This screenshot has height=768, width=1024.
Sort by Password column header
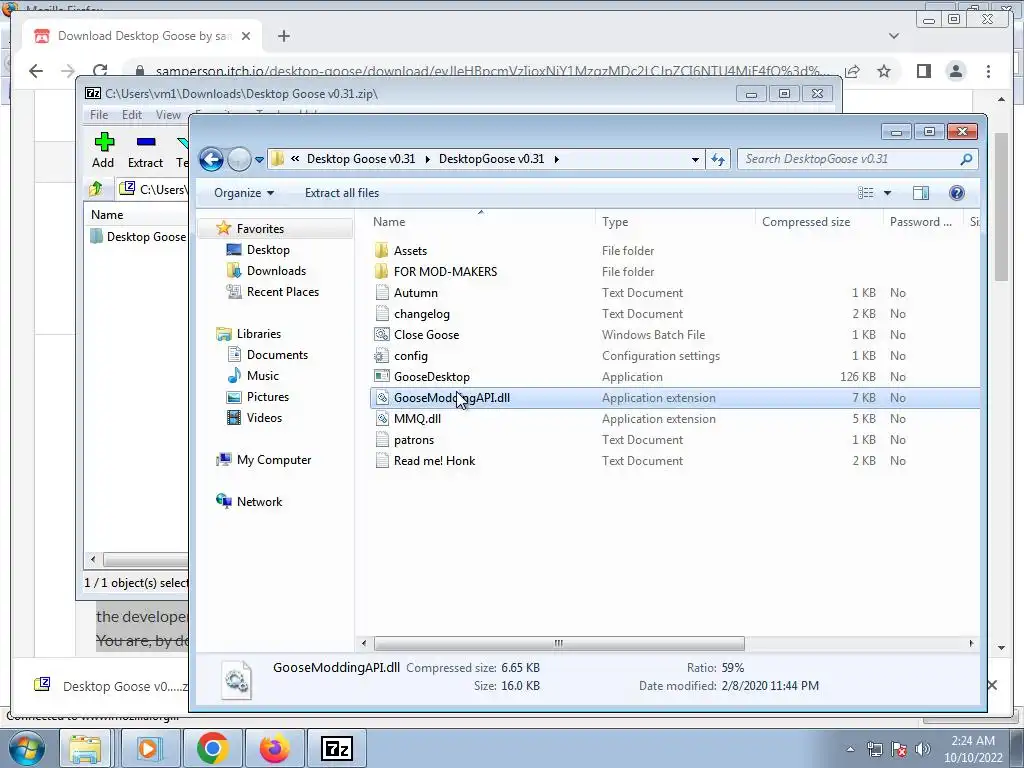coord(921,222)
